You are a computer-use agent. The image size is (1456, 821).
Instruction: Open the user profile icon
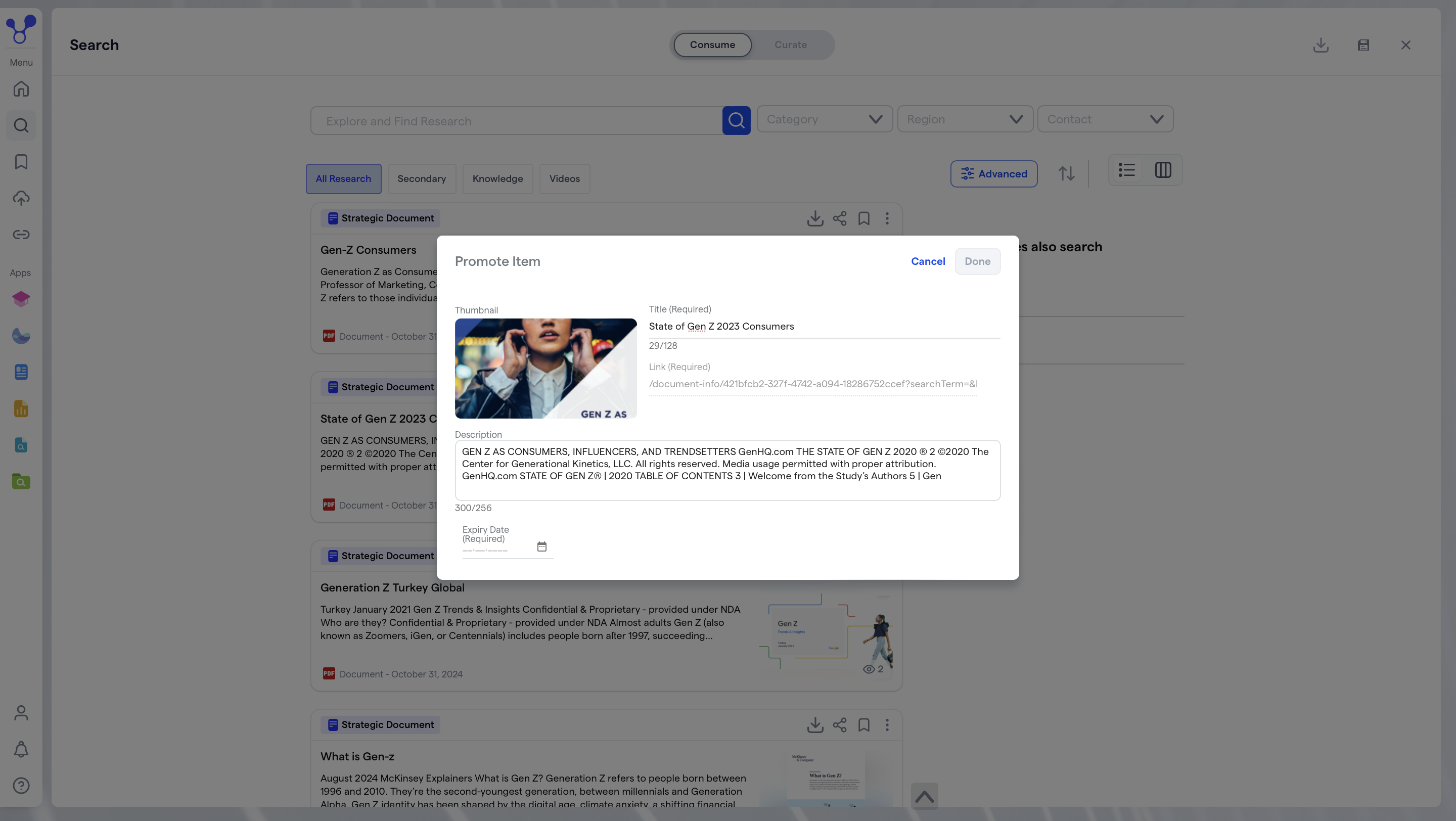pyautogui.click(x=21, y=713)
